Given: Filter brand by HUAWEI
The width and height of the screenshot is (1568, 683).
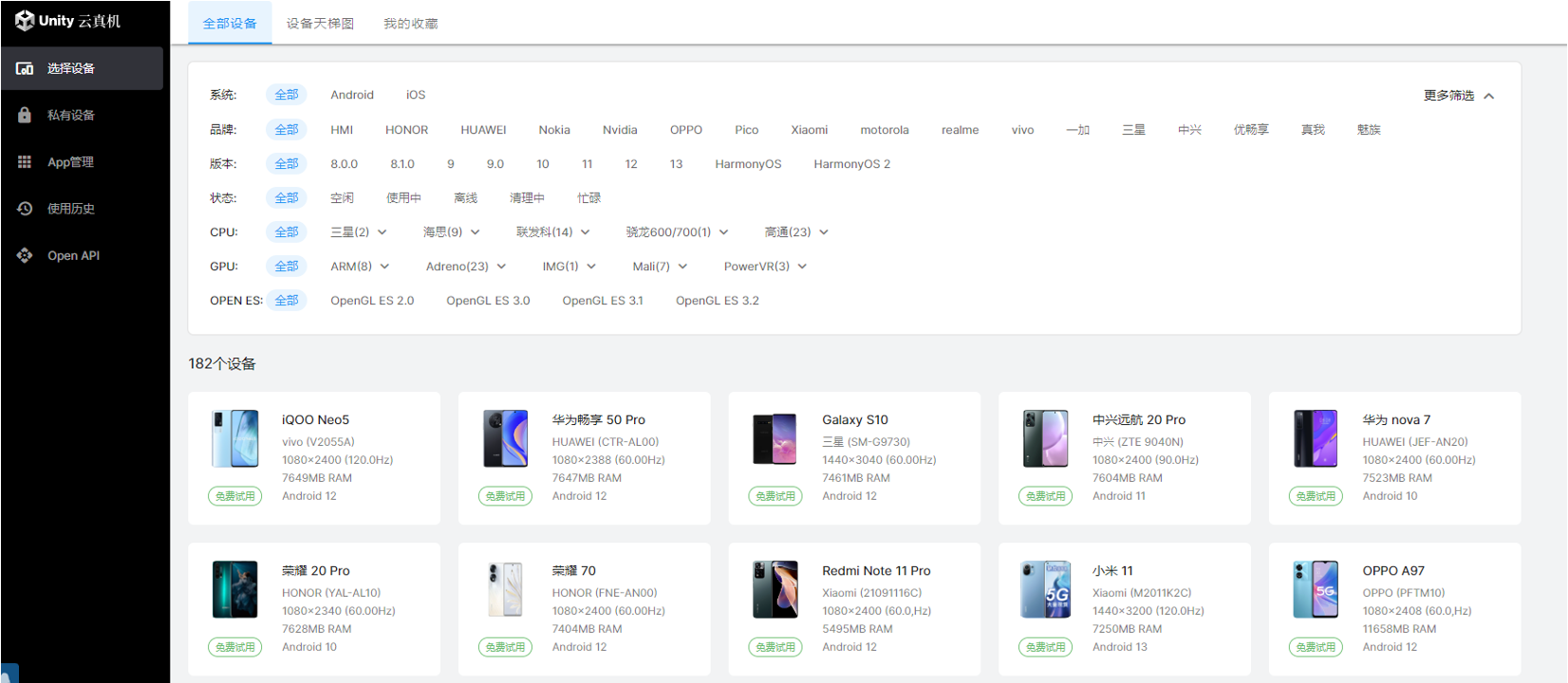Looking at the screenshot, I should coord(483,130).
